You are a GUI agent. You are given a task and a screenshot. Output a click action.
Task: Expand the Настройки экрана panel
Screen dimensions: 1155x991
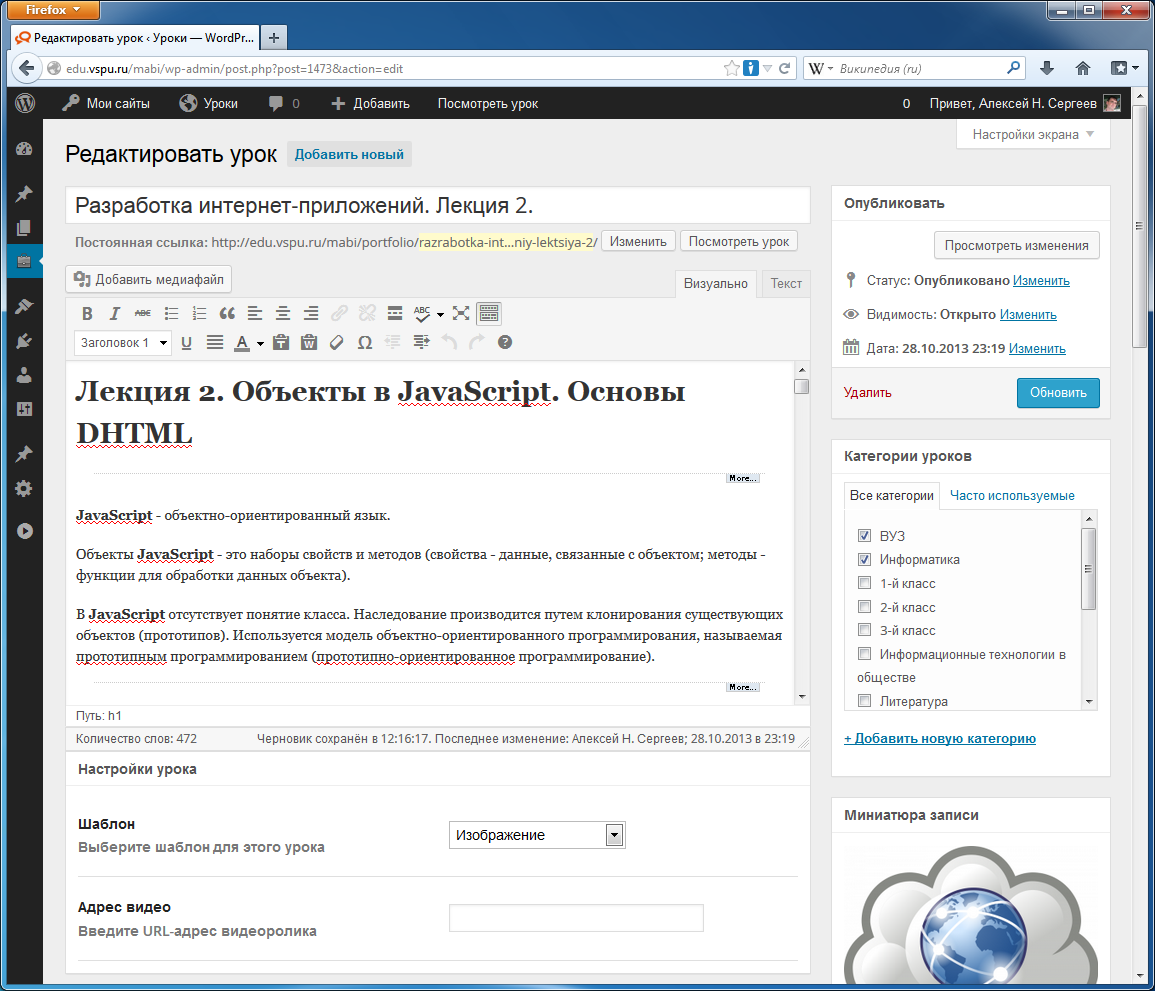click(x=1033, y=134)
